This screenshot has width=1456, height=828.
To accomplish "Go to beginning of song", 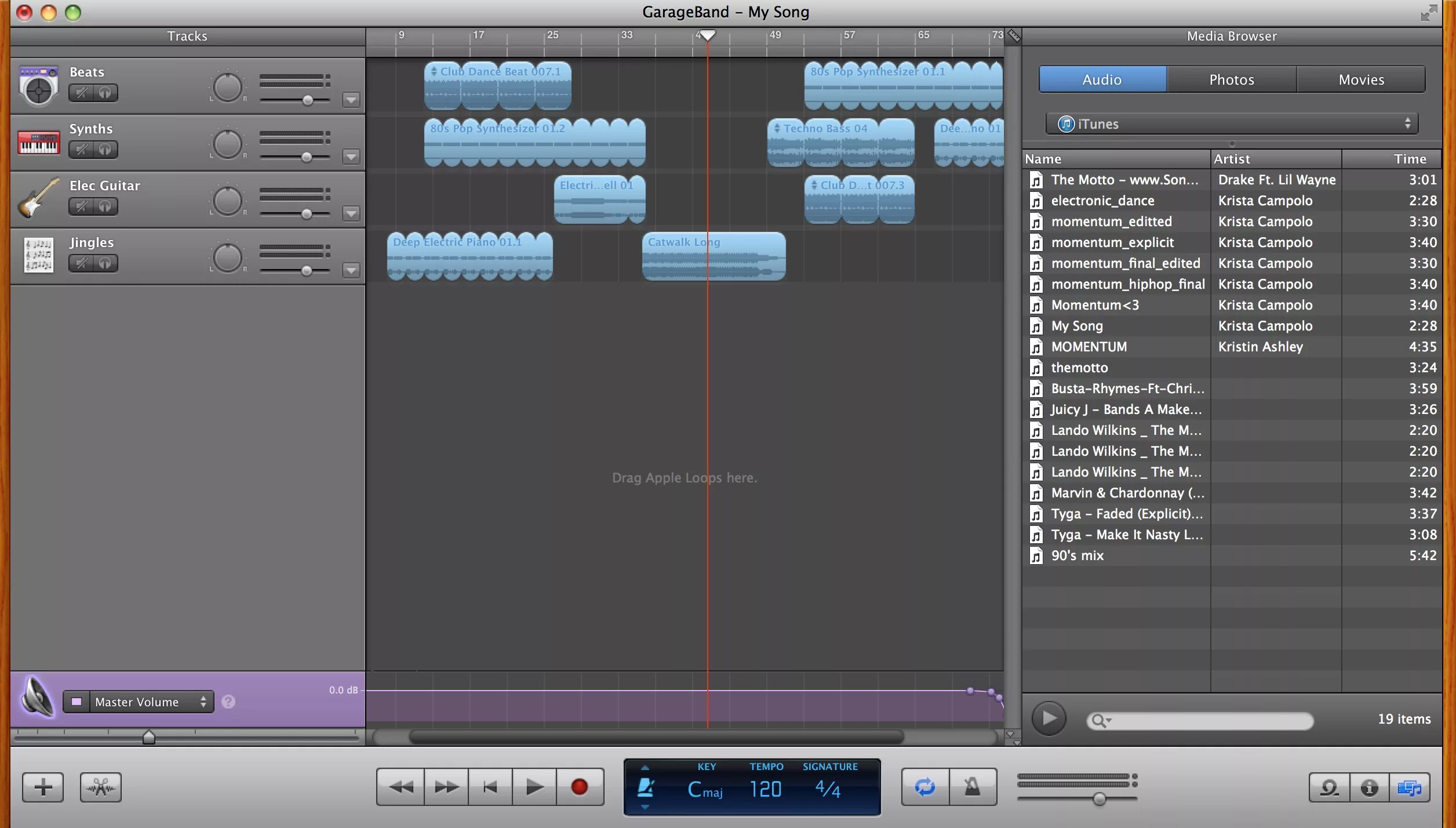I will 490,787.
